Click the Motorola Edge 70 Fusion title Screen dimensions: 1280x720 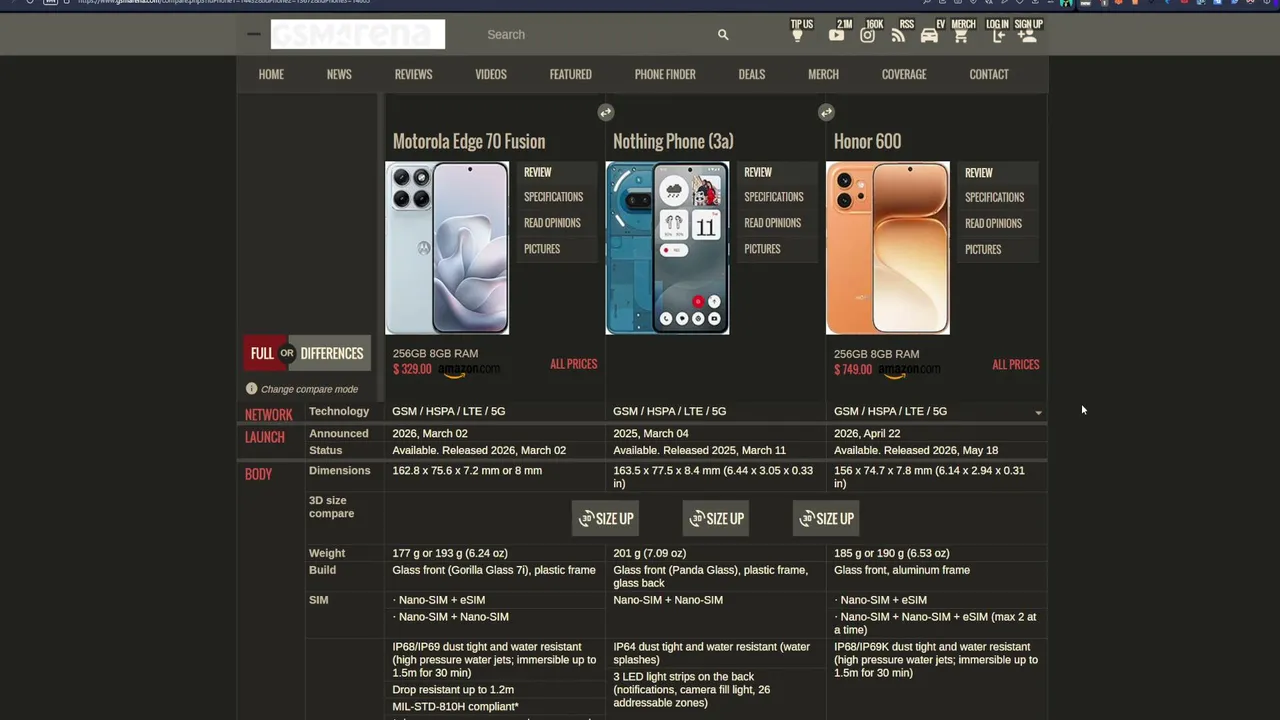(469, 141)
